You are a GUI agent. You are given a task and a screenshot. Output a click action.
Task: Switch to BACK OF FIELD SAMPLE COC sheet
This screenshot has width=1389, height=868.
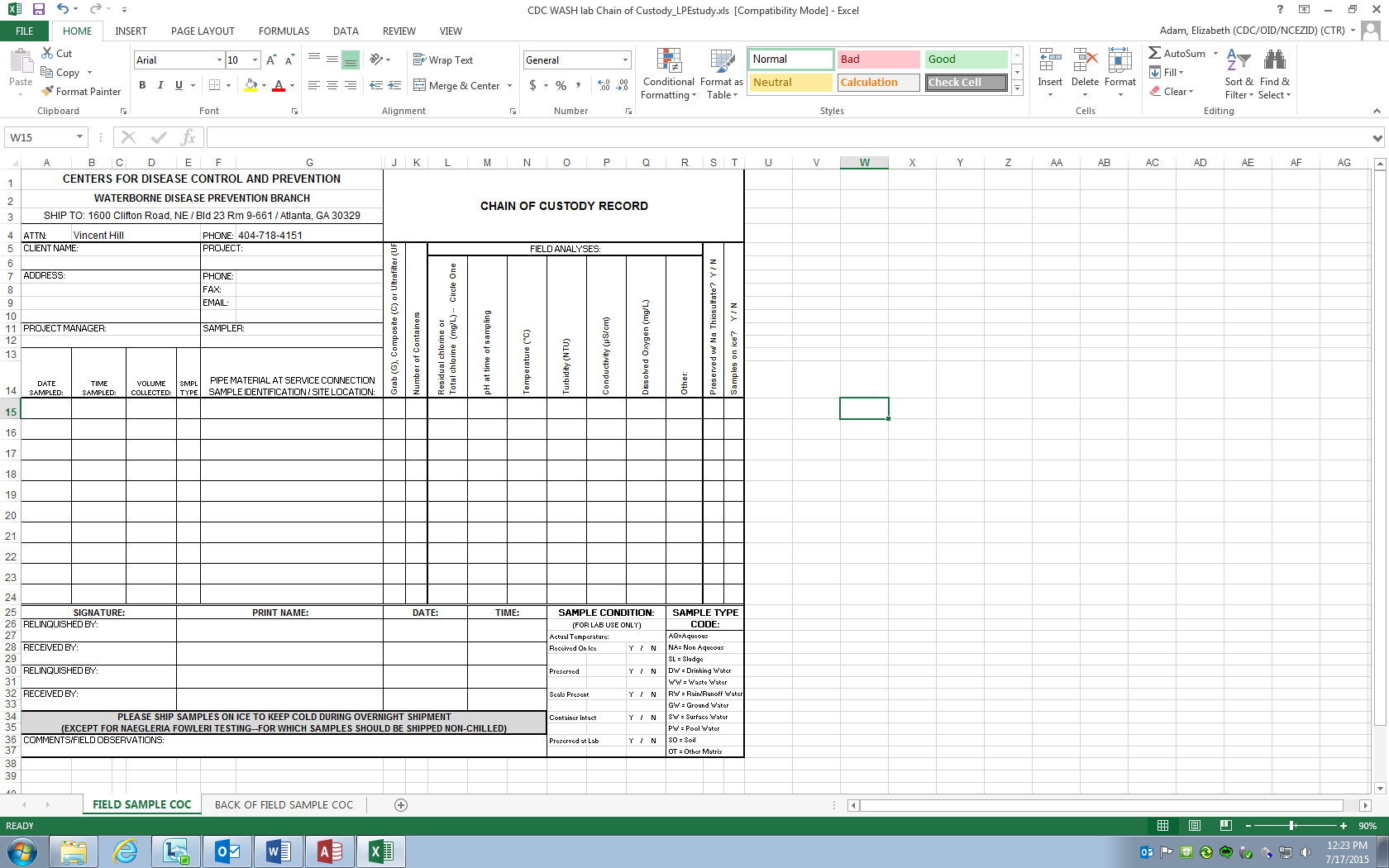(284, 805)
